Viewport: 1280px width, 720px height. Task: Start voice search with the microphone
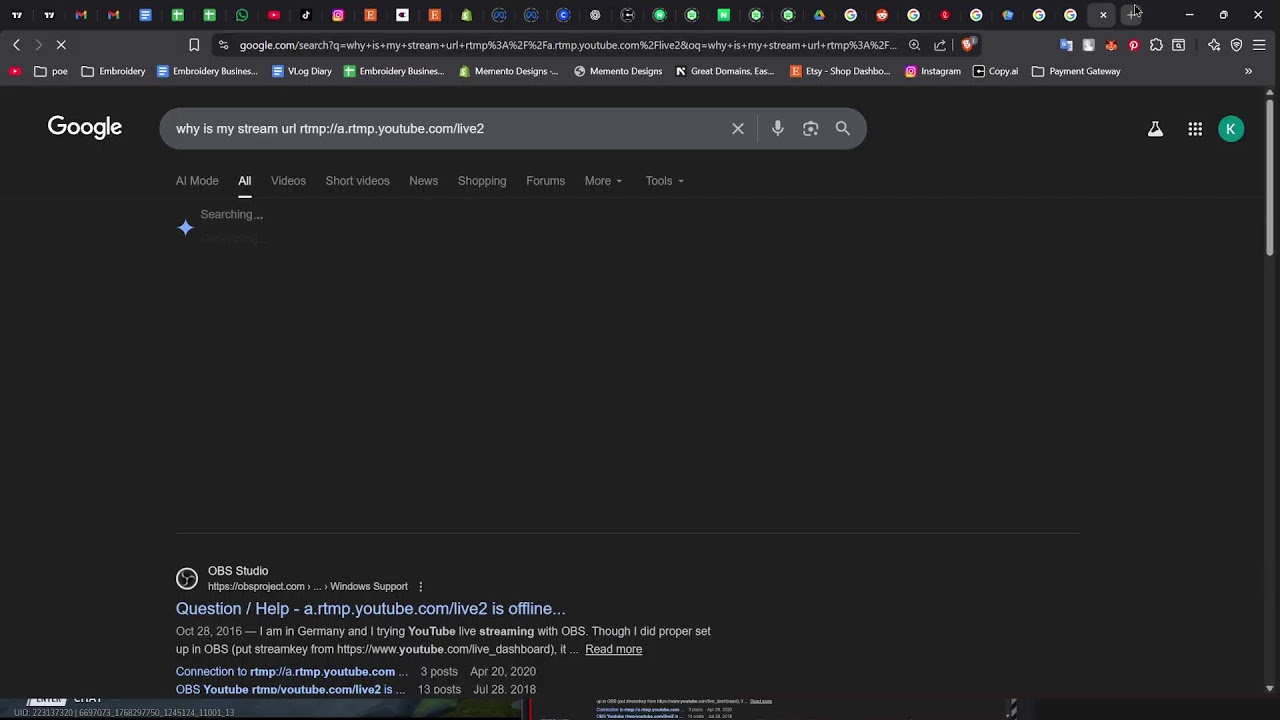coord(778,129)
